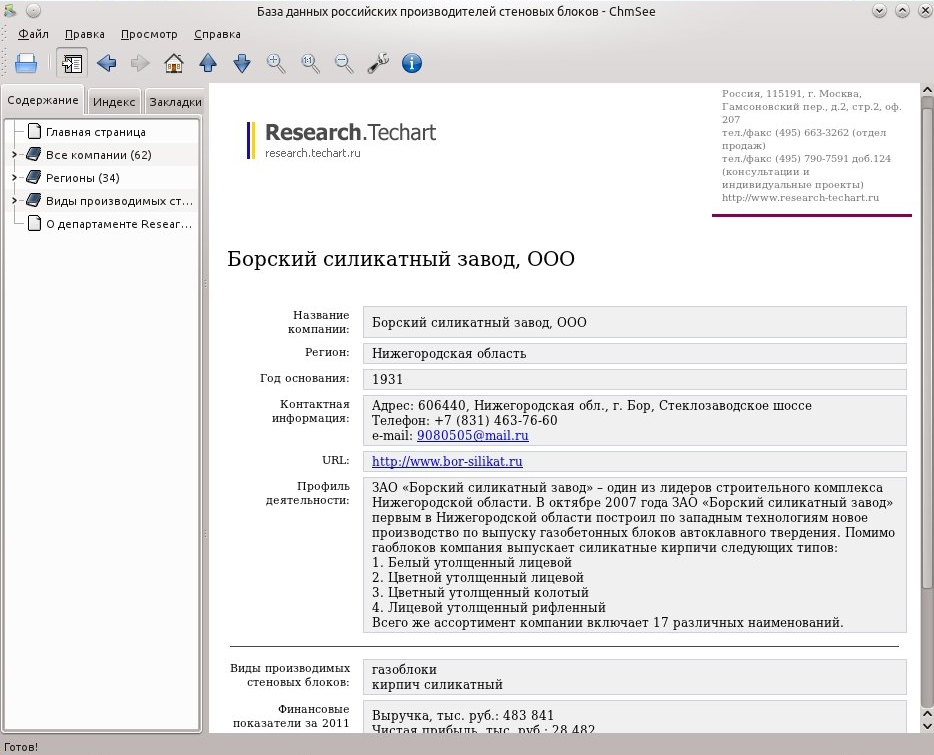This screenshot has height=755, width=934.
Task: Select the Регионы (34) tree item
Action: [x=82, y=178]
